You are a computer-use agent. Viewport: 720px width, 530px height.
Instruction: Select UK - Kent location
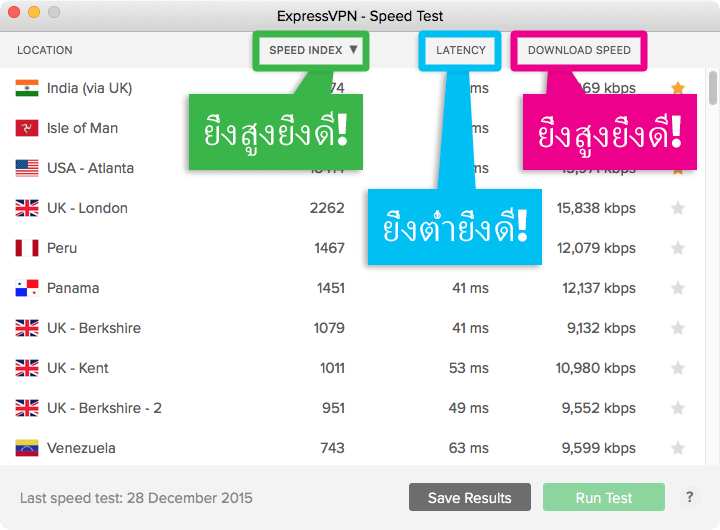(x=78, y=368)
